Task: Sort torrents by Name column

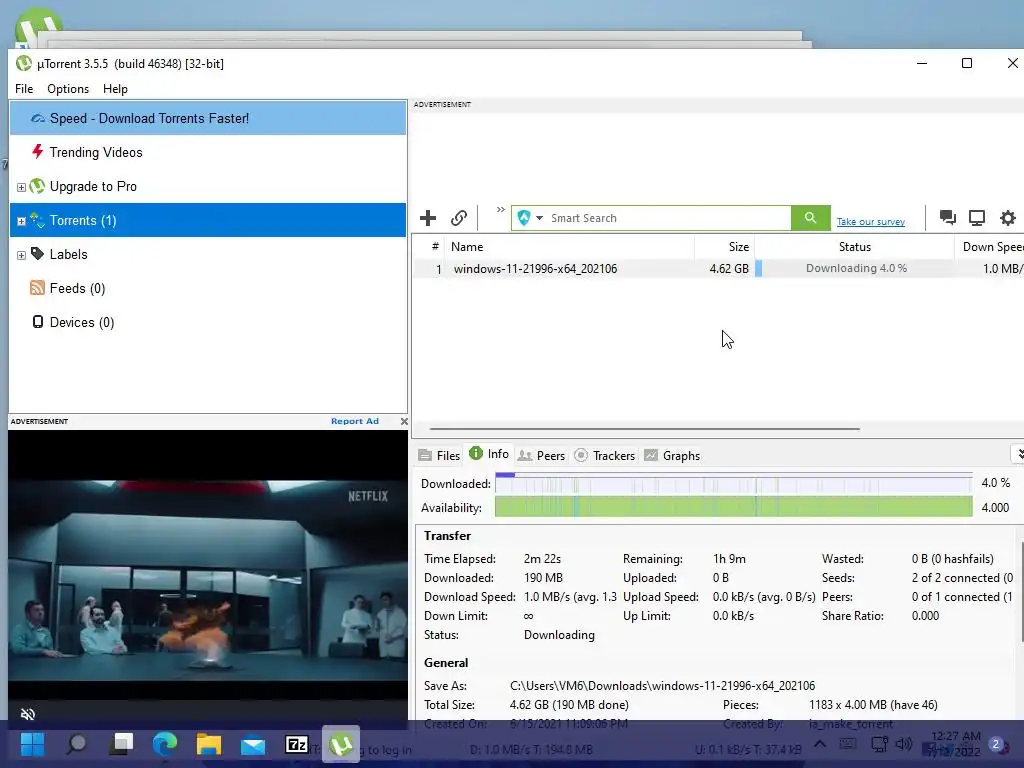Action: click(569, 247)
